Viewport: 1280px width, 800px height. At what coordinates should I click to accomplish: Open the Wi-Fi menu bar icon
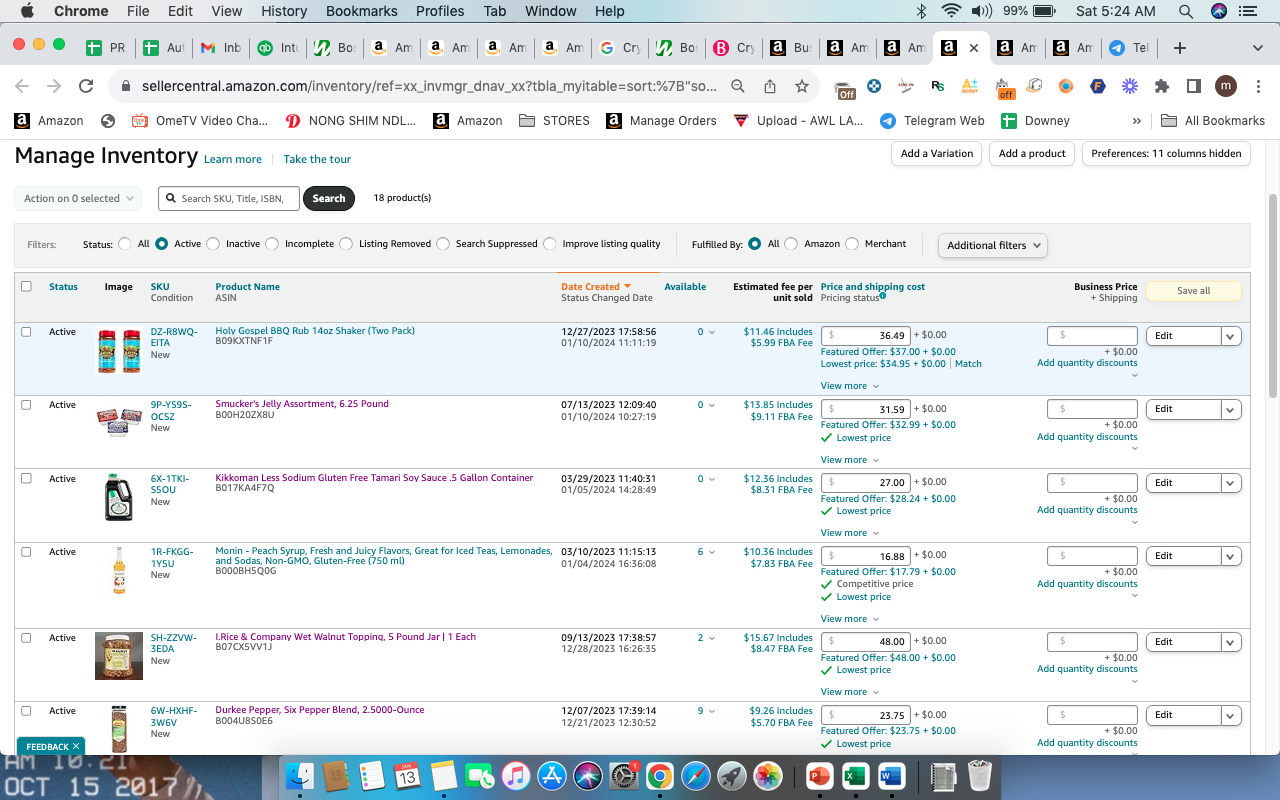951,11
